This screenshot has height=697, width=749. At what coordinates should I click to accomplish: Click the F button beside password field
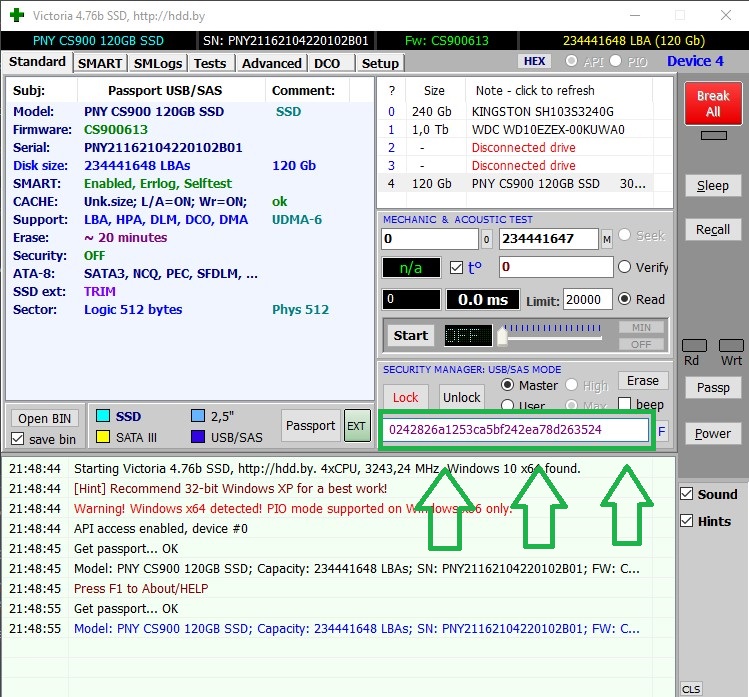[x=662, y=431]
